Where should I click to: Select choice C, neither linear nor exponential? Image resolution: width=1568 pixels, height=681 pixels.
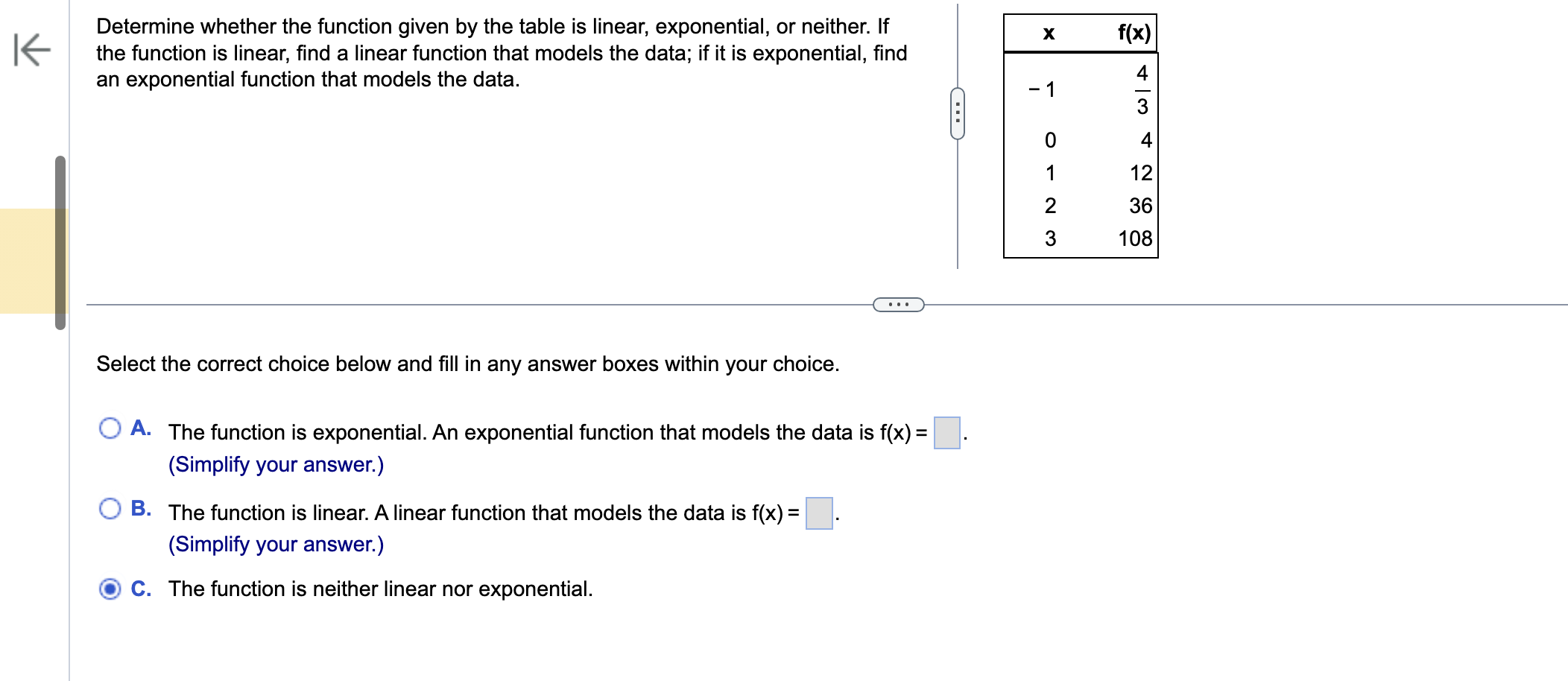tap(109, 589)
